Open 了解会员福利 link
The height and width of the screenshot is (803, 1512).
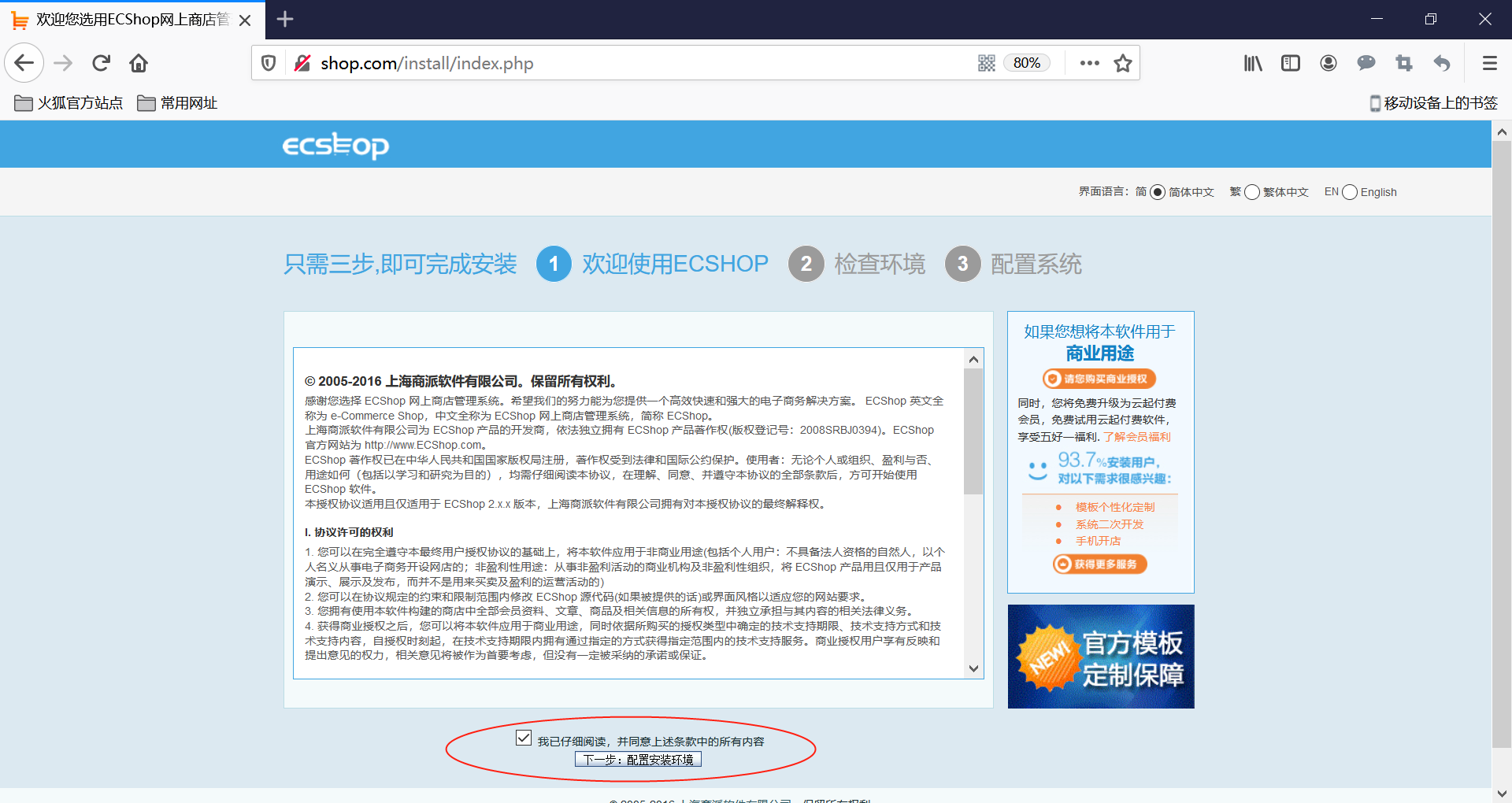coord(1137,437)
